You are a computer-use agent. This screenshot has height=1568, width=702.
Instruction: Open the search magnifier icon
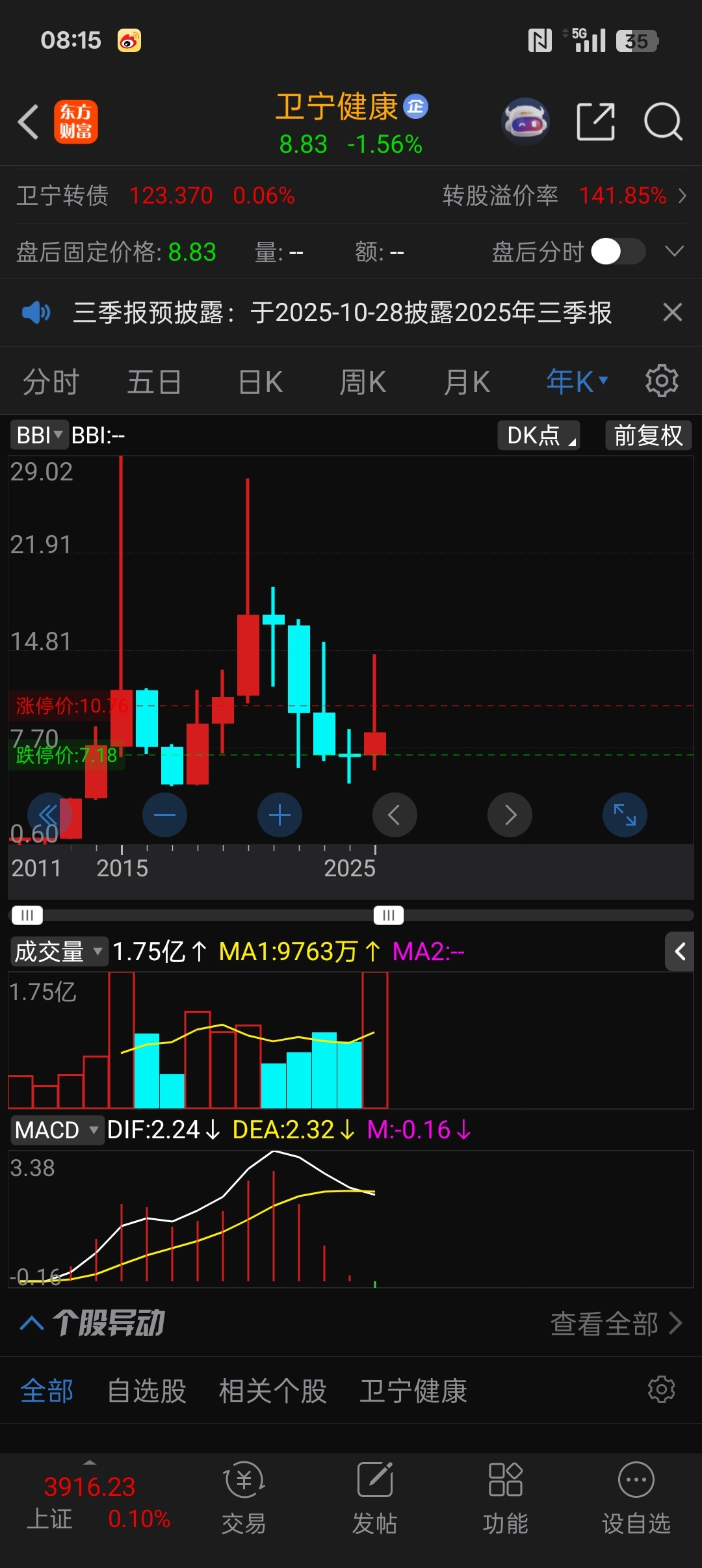pyautogui.click(x=663, y=122)
